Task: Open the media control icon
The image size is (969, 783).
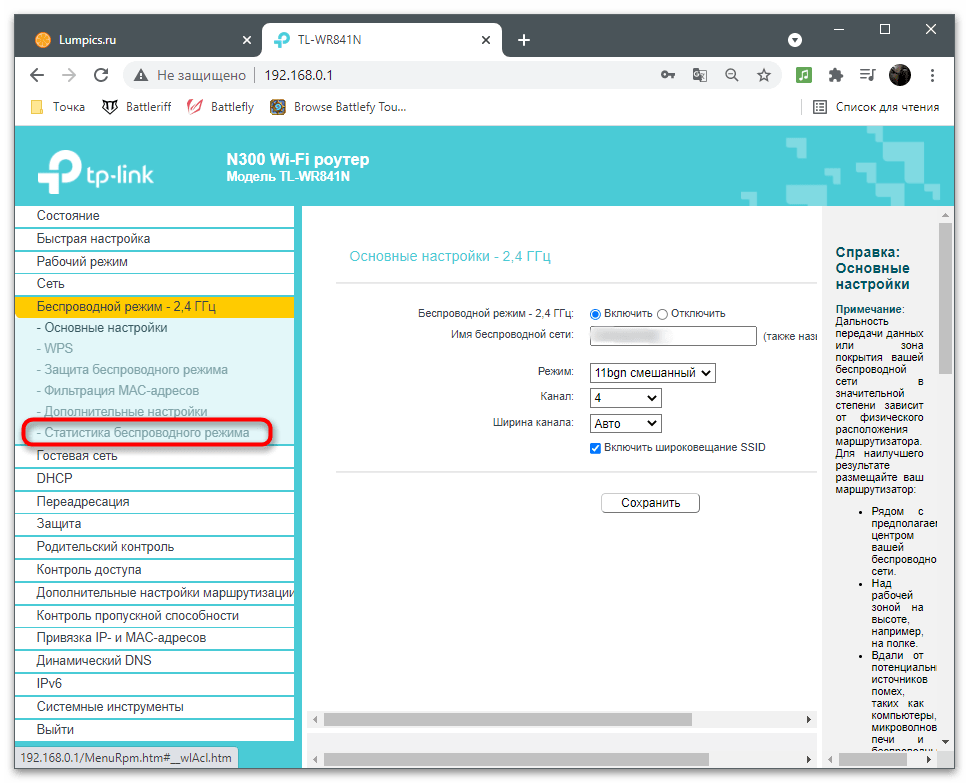Action: (x=868, y=75)
